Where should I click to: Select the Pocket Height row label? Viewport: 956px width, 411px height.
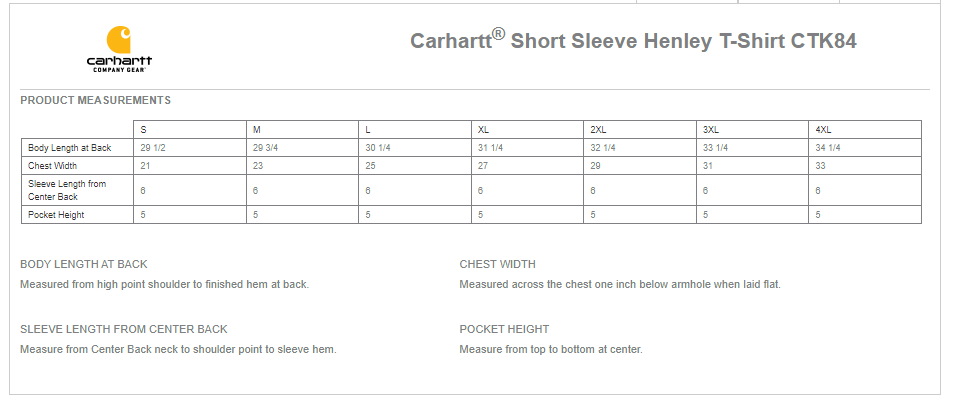point(57,215)
